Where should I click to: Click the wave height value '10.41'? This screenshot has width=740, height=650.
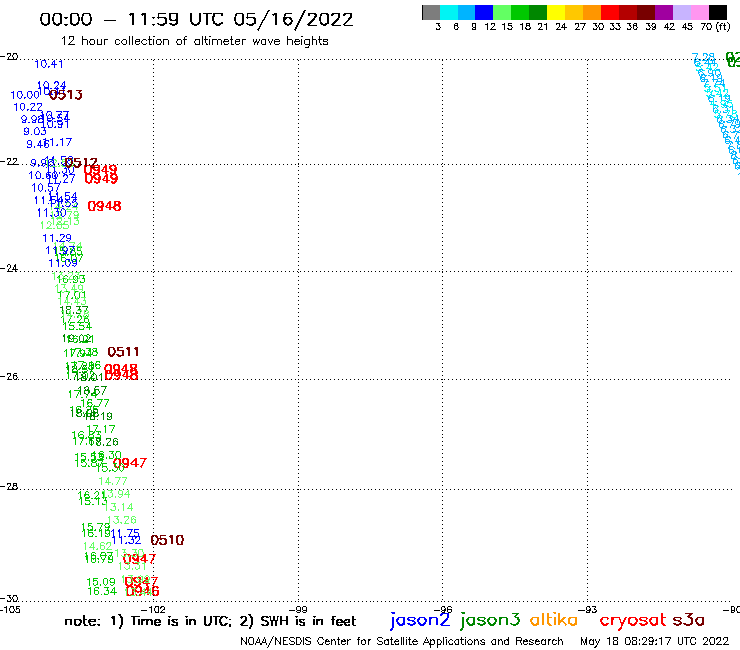pyautogui.click(x=49, y=64)
